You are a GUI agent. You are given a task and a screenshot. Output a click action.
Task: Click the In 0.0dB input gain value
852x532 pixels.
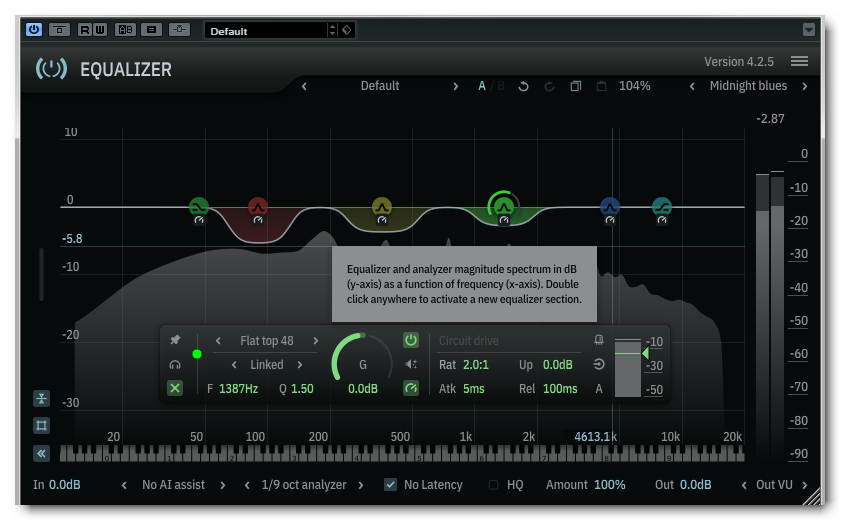click(x=65, y=485)
